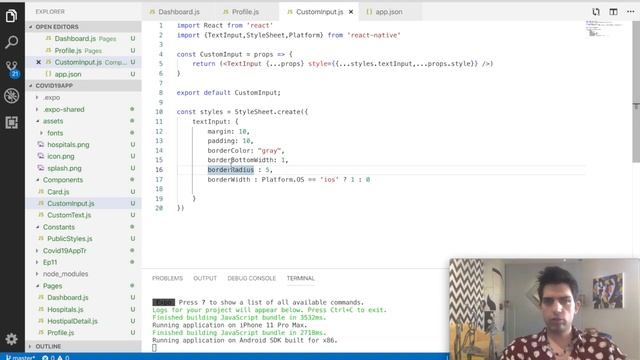Click the editor vertical scrollbar
This screenshot has width=640, height=360.
[636, 92]
